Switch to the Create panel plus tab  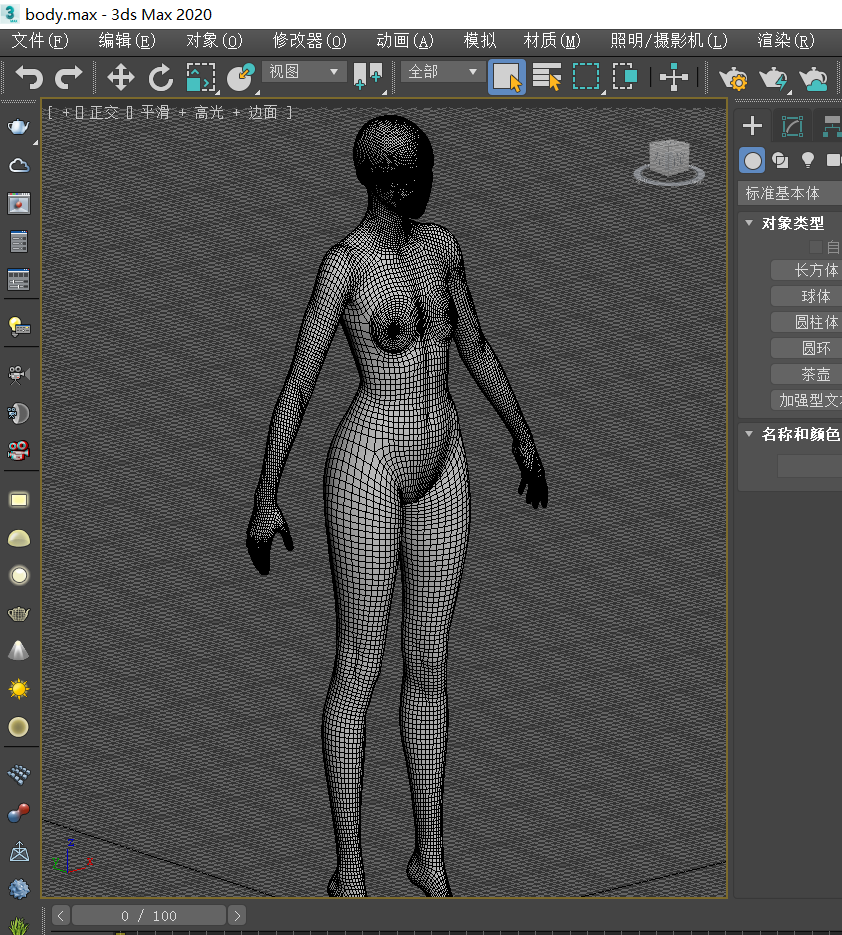753,125
